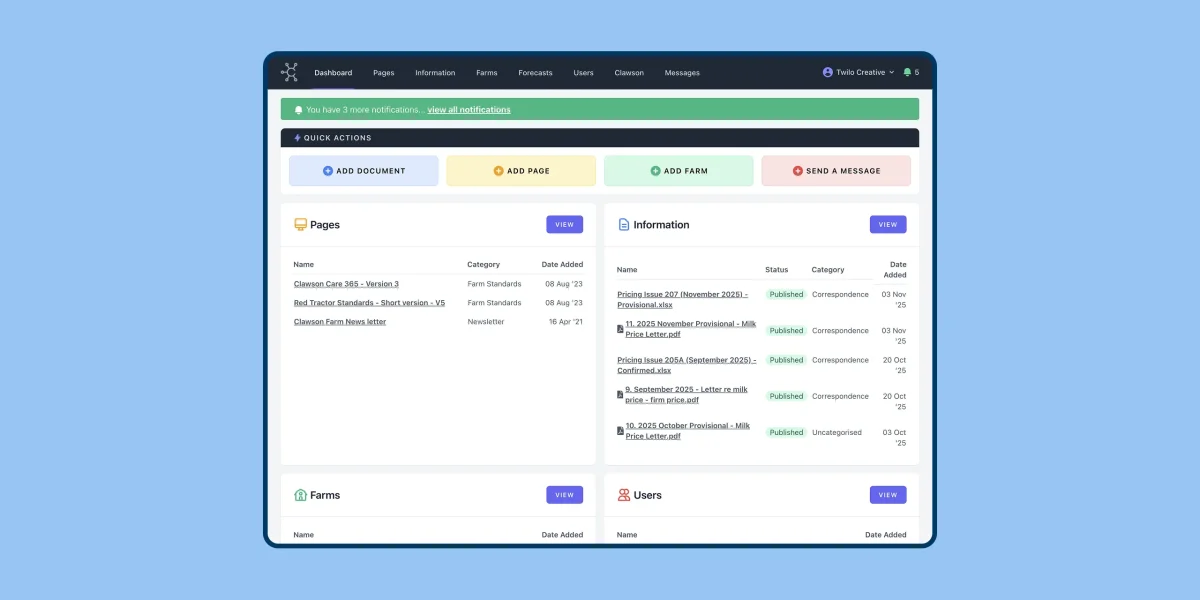The image size is (1200, 600).
Task: Click the Information section document icon
Action: point(624,225)
